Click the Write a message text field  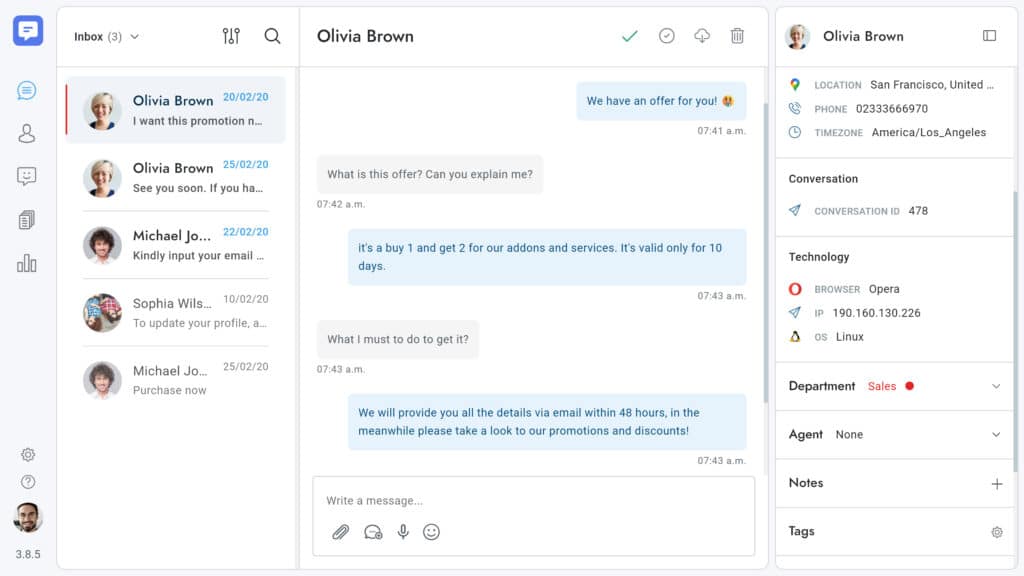[533, 500]
